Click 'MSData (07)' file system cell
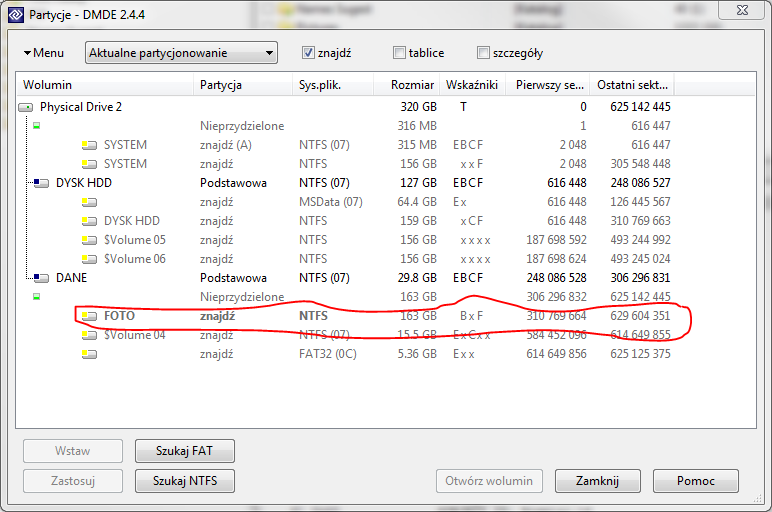This screenshot has width=772, height=512. tap(330, 202)
